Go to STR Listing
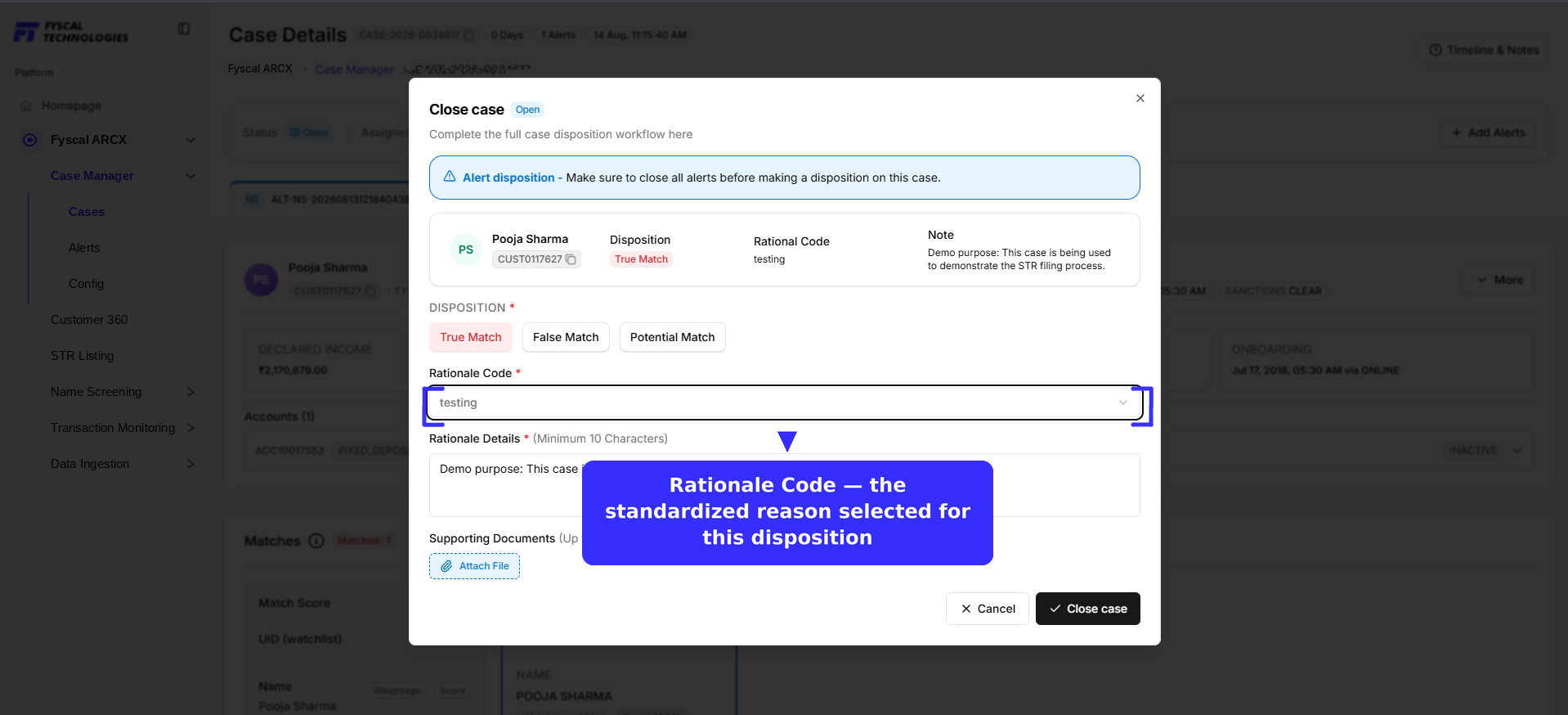This screenshot has height=715, width=1568. tap(82, 356)
